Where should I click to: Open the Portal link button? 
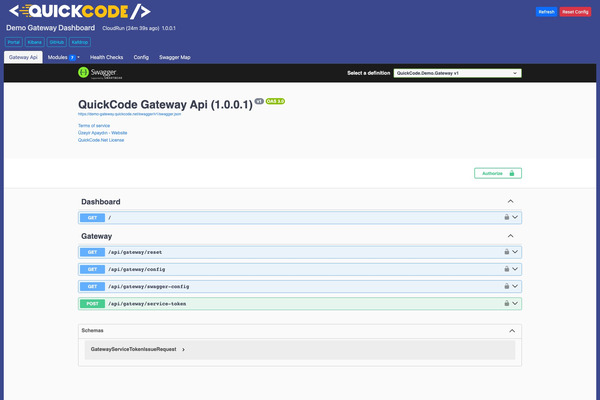(x=14, y=42)
